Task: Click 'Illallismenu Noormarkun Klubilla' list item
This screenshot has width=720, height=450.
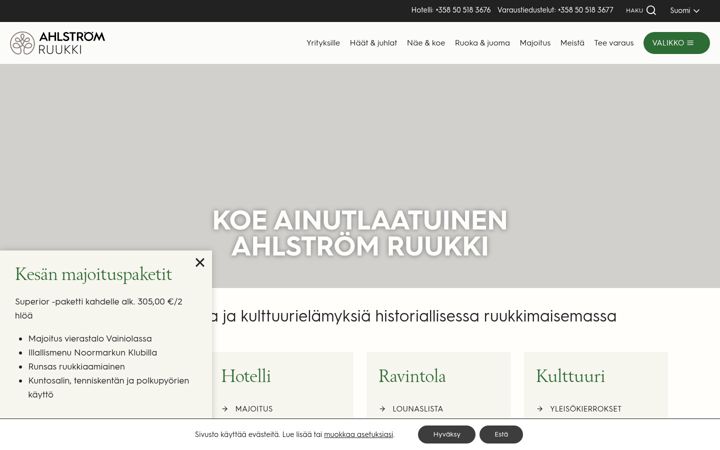Action: (93, 353)
